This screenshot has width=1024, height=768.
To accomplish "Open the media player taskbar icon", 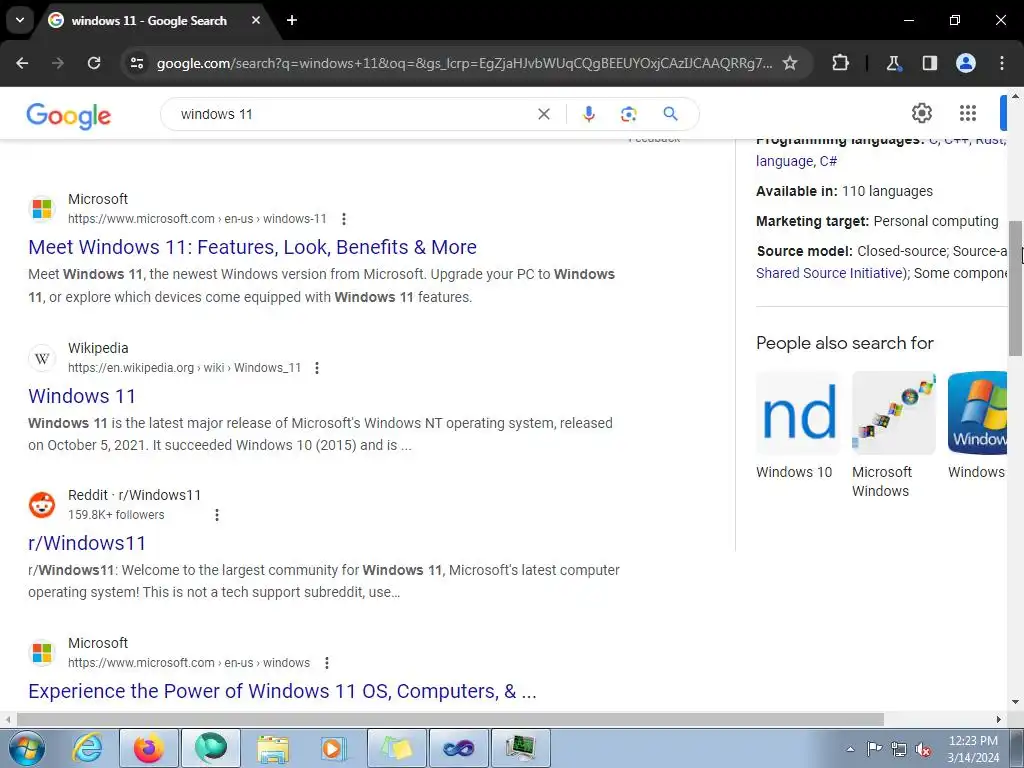I will pyautogui.click(x=334, y=748).
